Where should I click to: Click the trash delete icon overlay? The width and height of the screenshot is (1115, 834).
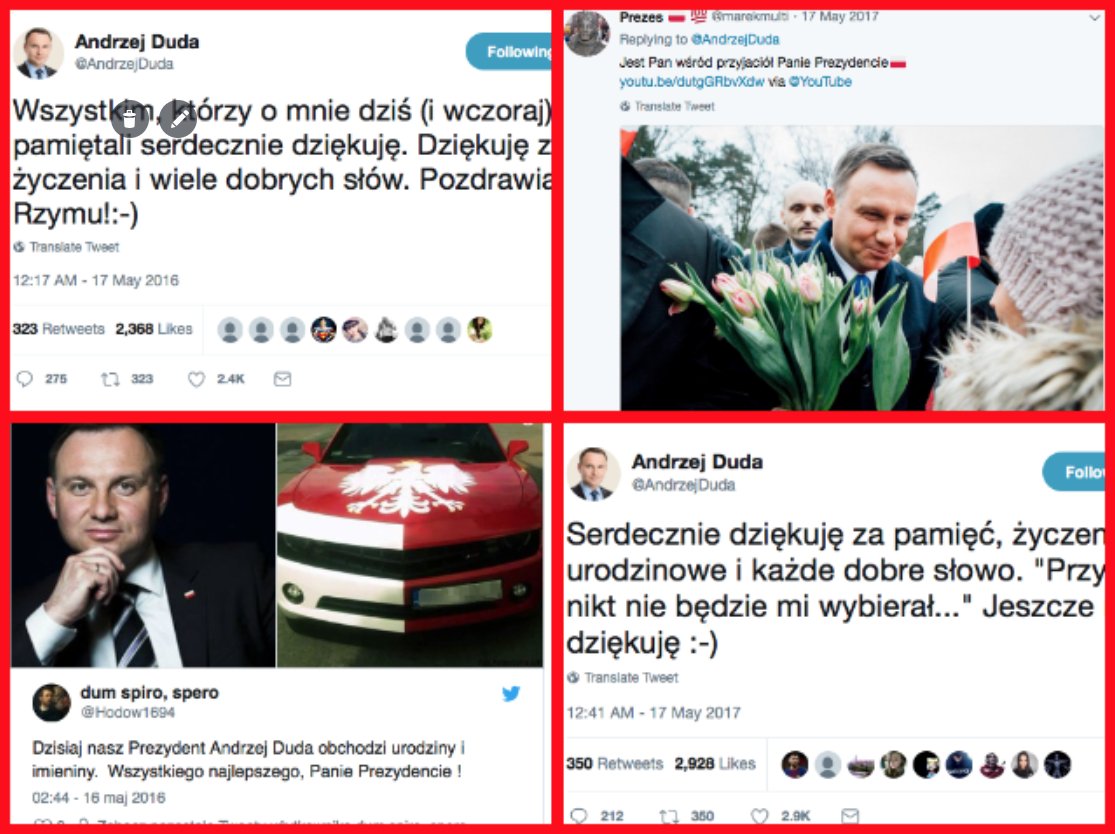point(129,119)
